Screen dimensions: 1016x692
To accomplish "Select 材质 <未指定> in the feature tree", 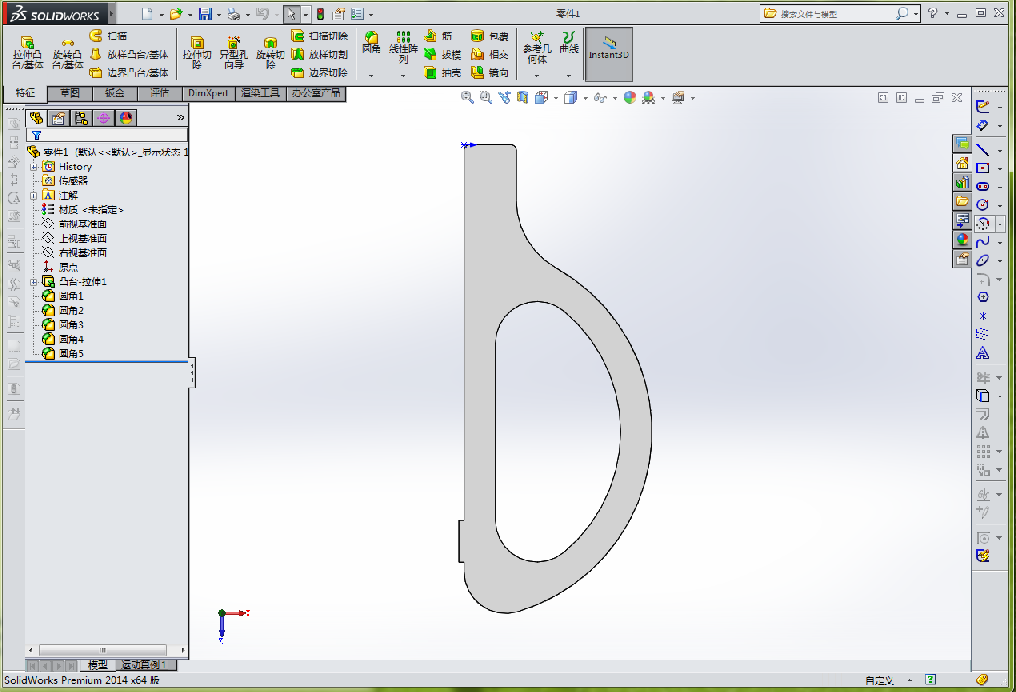I will [x=83, y=210].
